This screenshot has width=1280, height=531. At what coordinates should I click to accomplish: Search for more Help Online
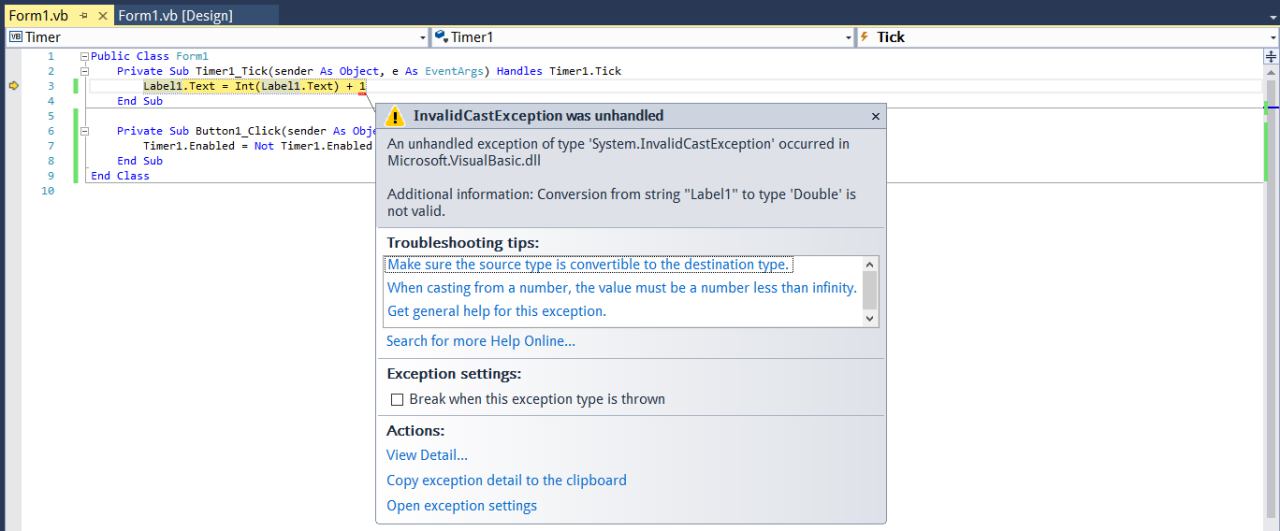480,341
